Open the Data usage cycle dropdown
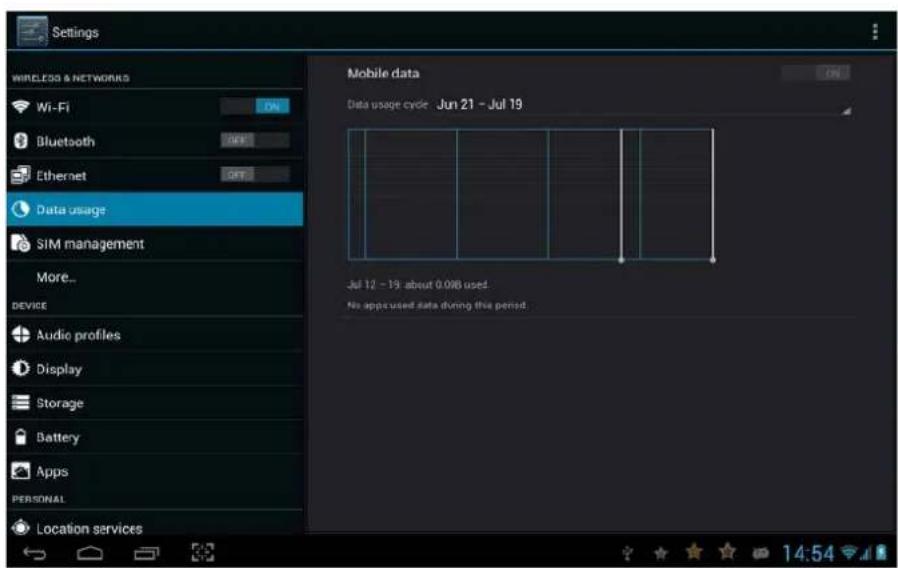 [x=598, y=105]
